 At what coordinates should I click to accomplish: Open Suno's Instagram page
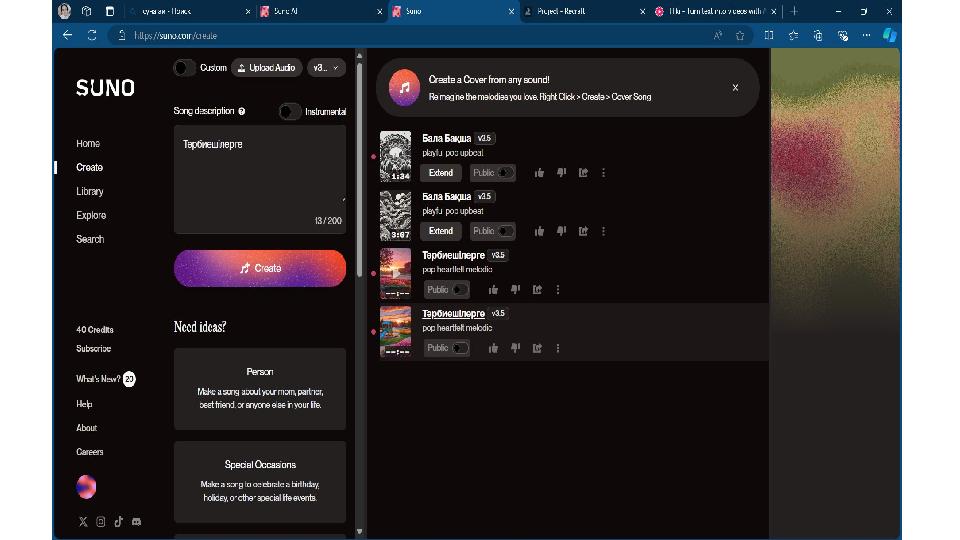point(100,522)
